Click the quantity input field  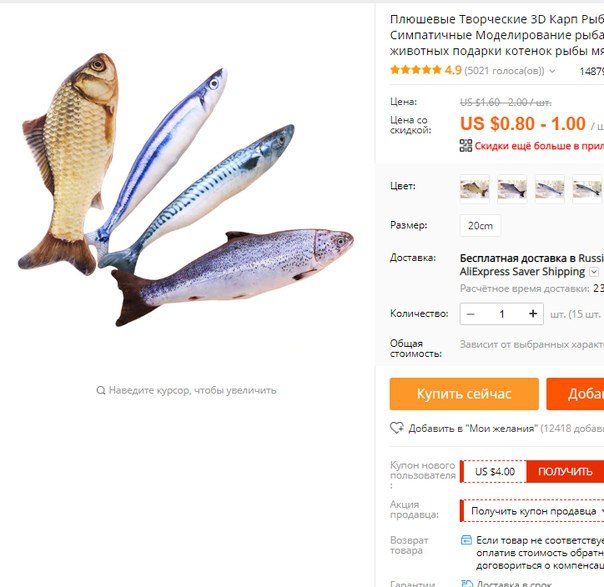click(502, 314)
